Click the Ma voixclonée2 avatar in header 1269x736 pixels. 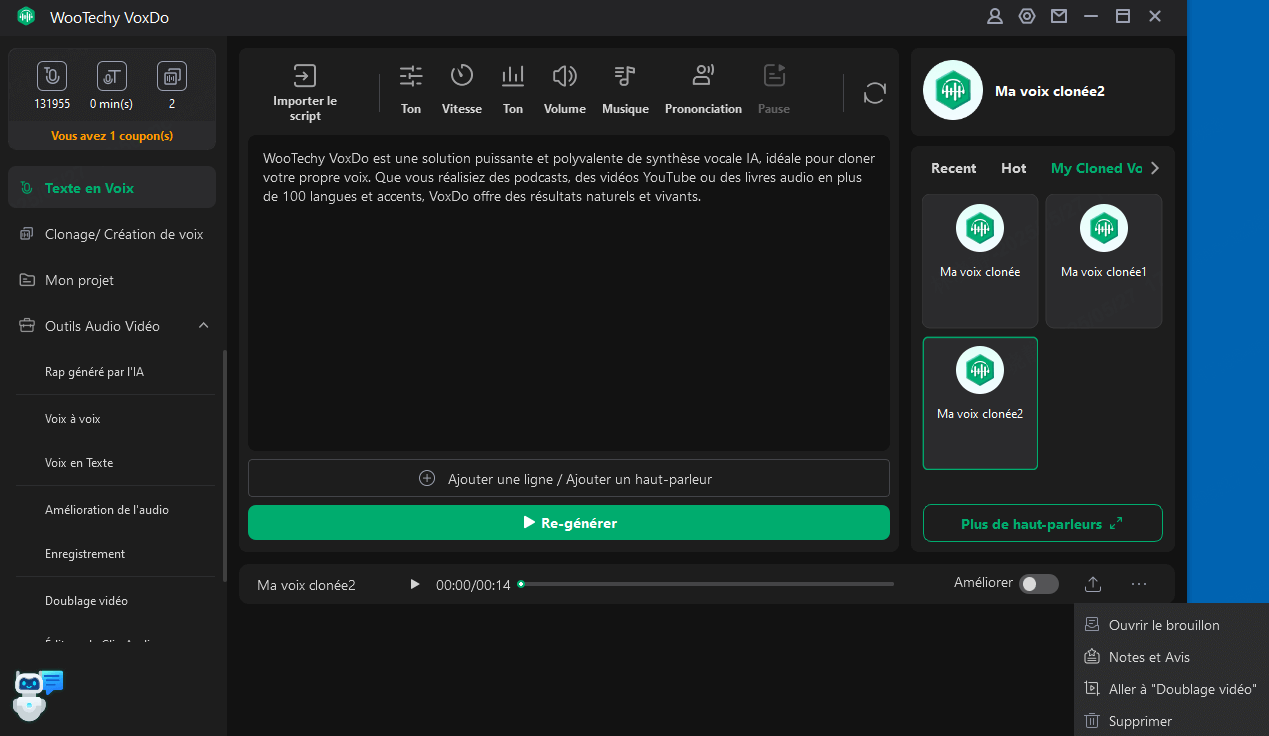(x=952, y=91)
